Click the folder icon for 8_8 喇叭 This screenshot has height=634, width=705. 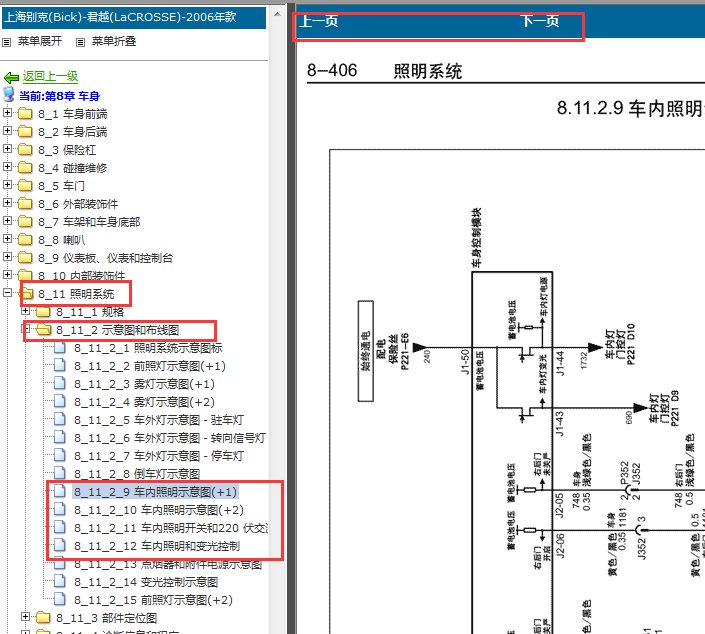tap(25, 239)
